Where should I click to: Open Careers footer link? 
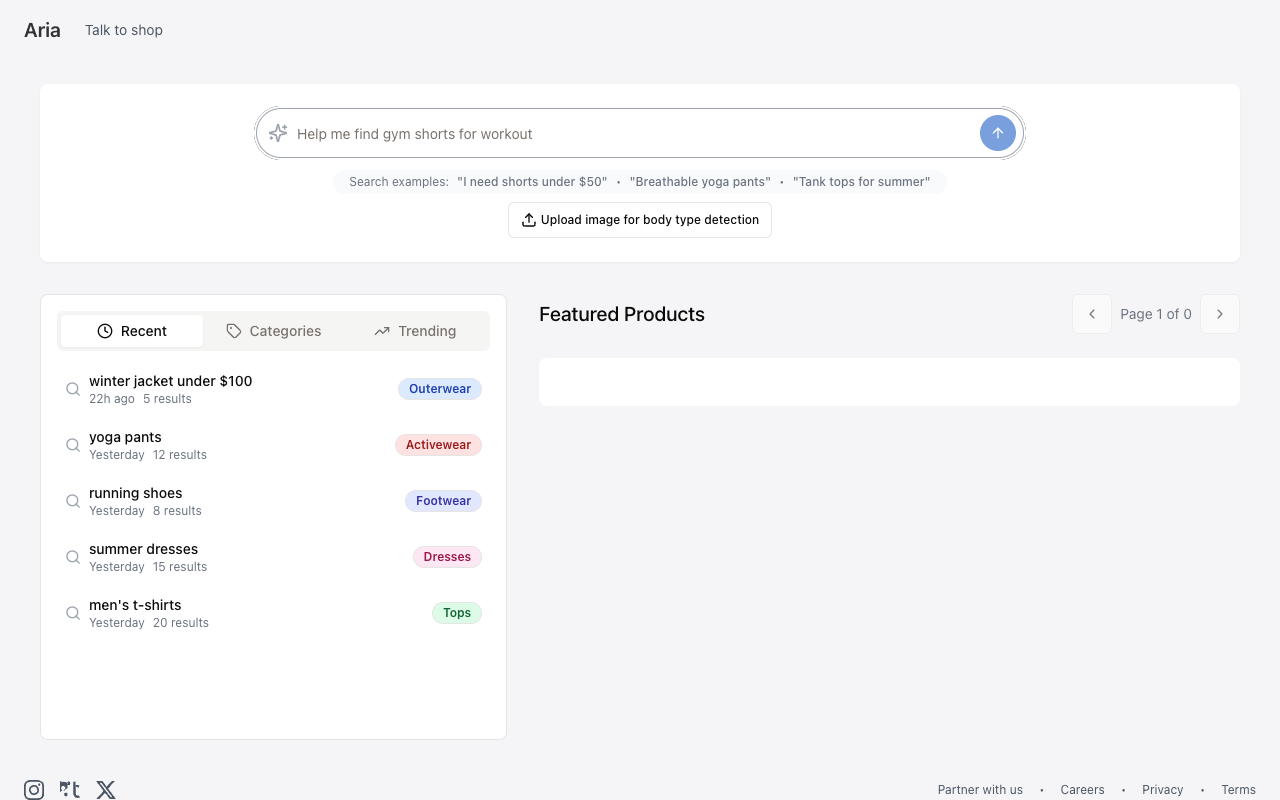(1082, 790)
